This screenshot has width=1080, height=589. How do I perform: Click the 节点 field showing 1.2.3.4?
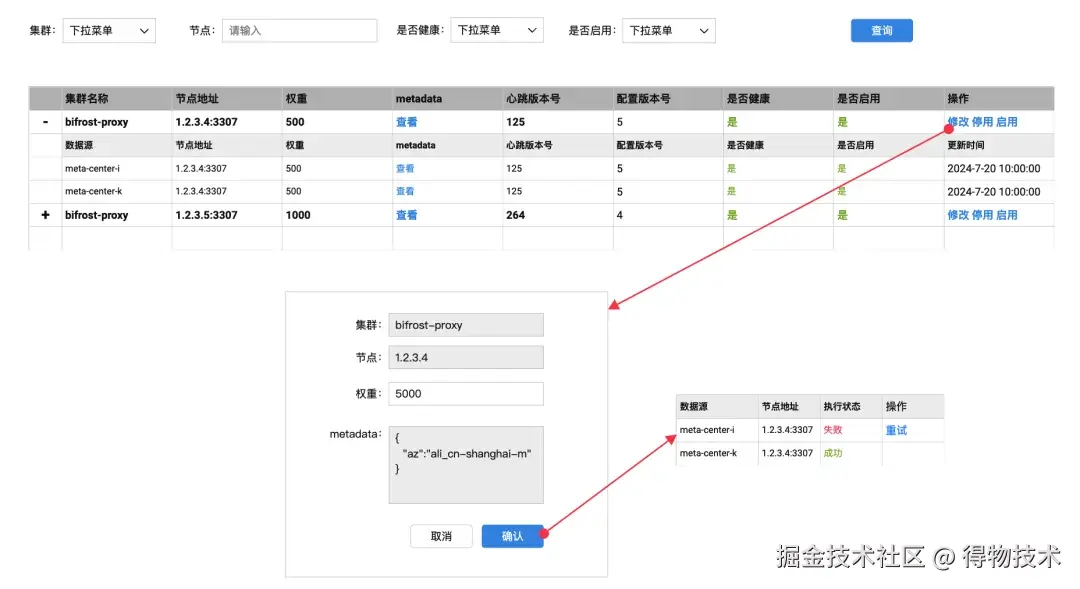point(465,356)
